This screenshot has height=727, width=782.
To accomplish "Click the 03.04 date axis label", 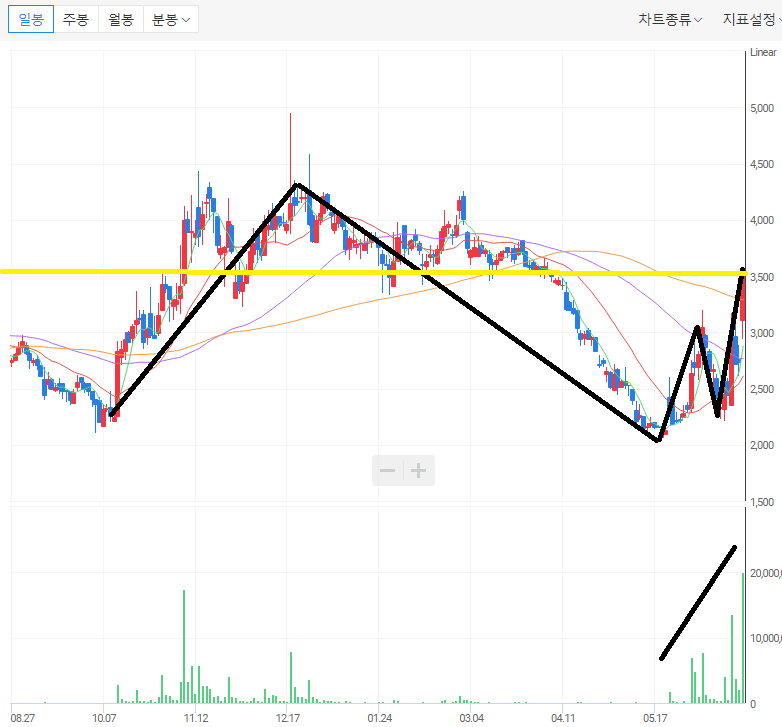I will tap(471, 718).
